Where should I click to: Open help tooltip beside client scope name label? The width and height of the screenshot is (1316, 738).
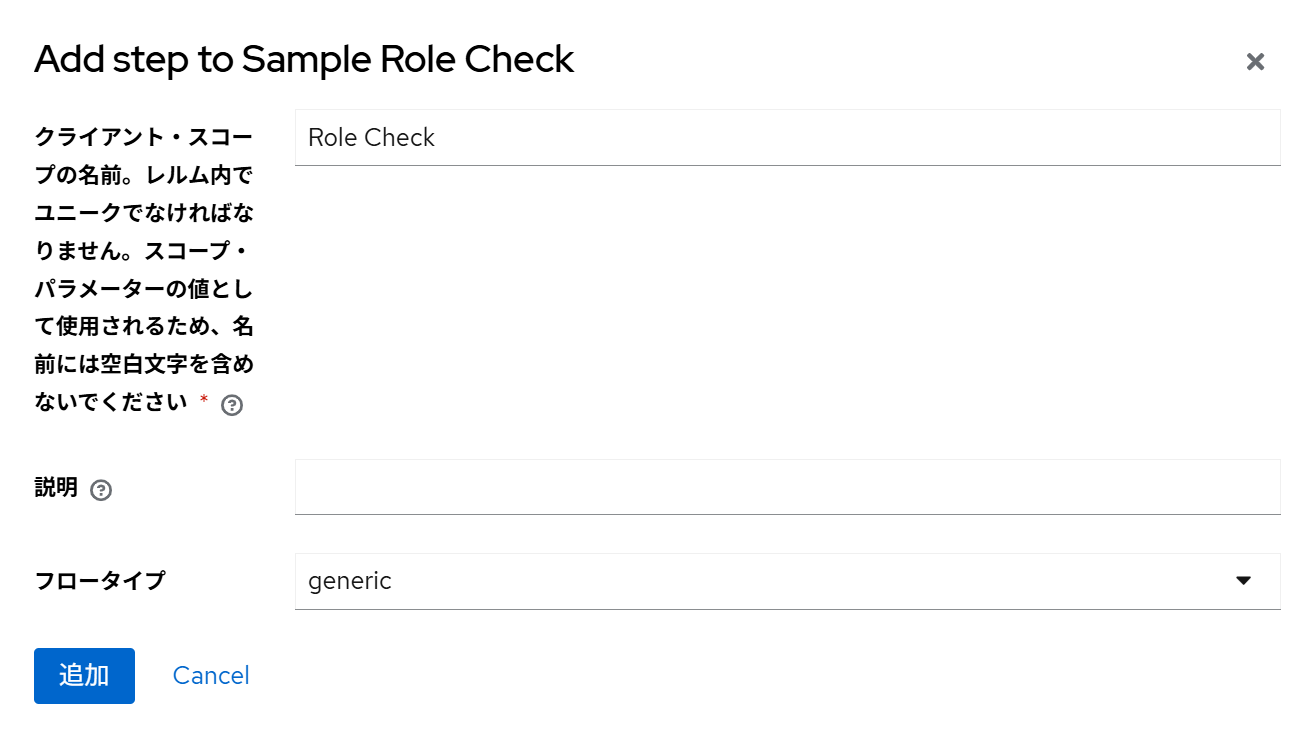click(232, 405)
